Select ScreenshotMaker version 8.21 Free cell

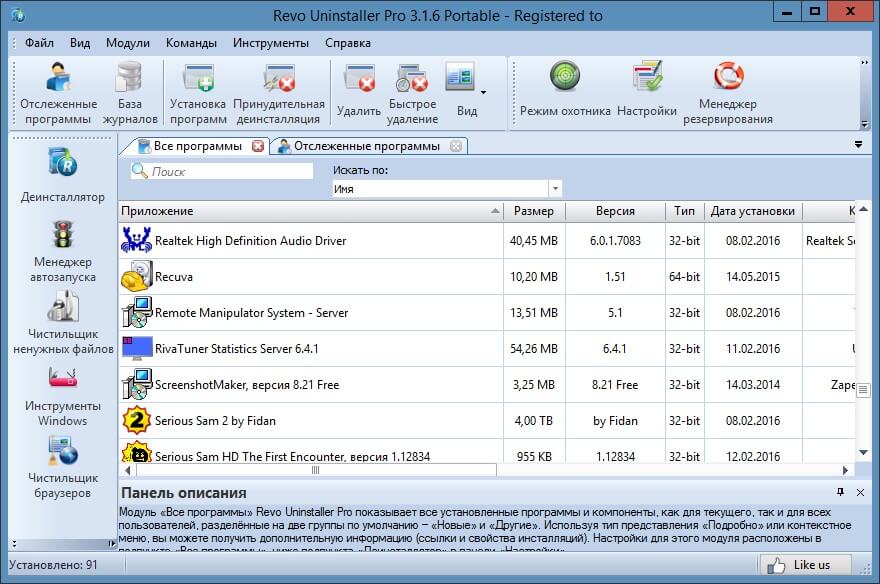pos(615,385)
